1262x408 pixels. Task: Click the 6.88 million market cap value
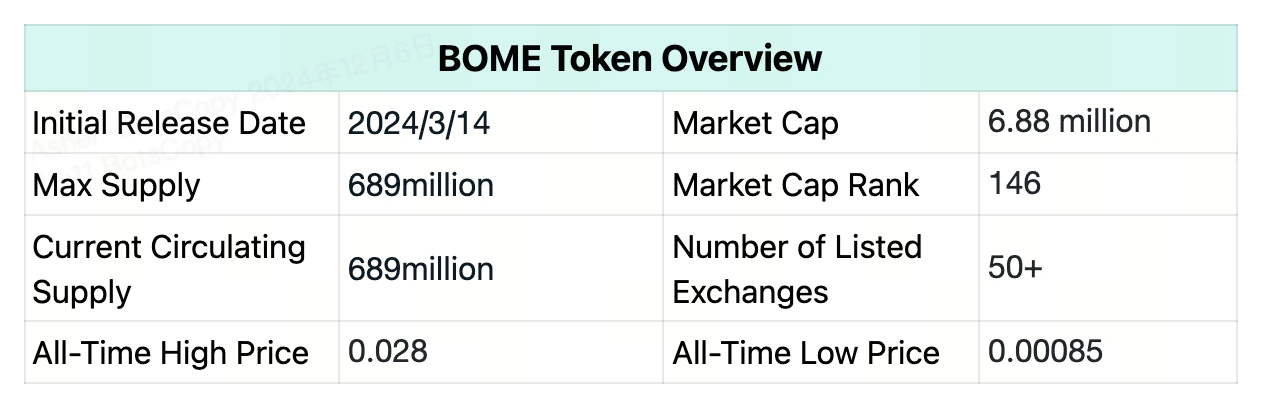1069,122
